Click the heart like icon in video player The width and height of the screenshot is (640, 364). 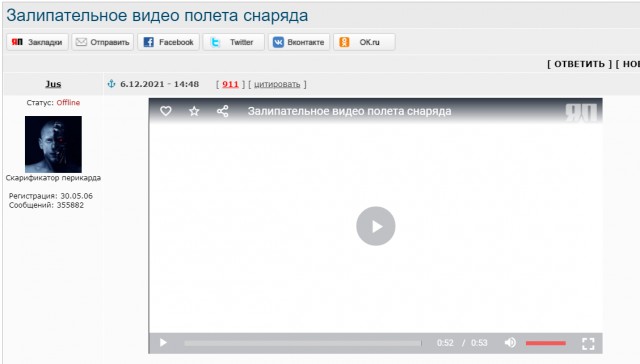coord(165,111)
